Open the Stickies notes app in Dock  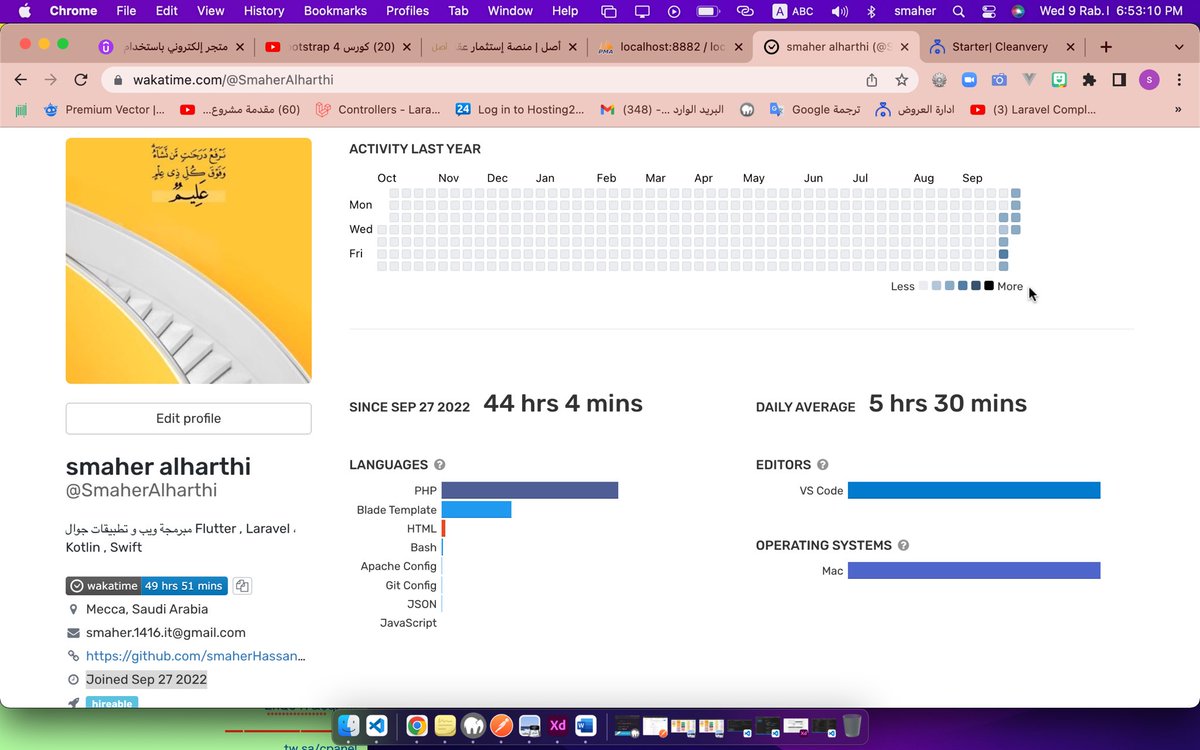[446, 726]
